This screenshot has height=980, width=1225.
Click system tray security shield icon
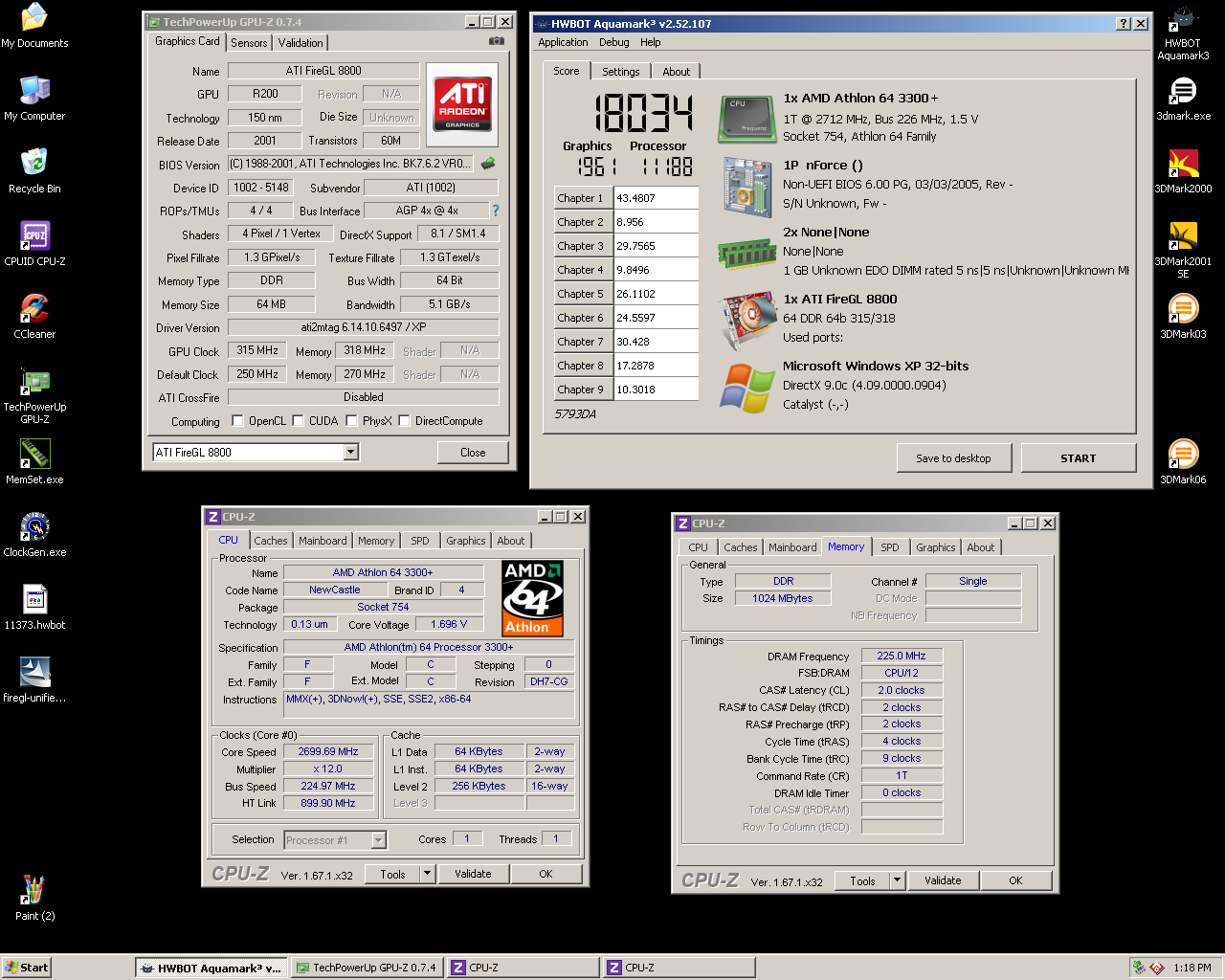(1156, 968)
